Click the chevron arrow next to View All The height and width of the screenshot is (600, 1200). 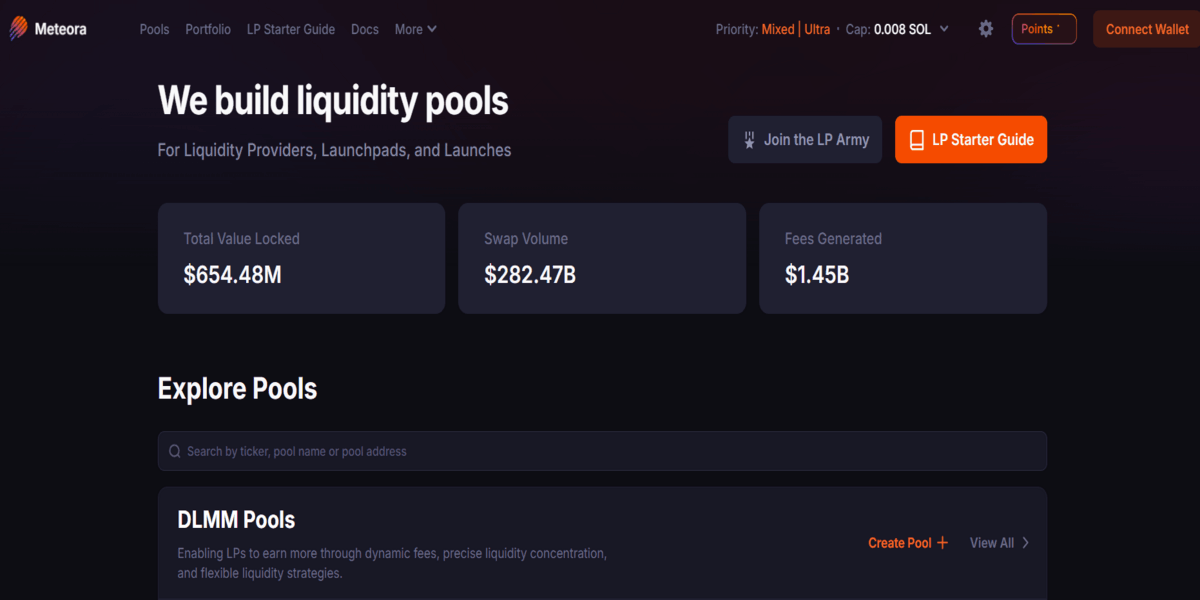pos(1026,543)
